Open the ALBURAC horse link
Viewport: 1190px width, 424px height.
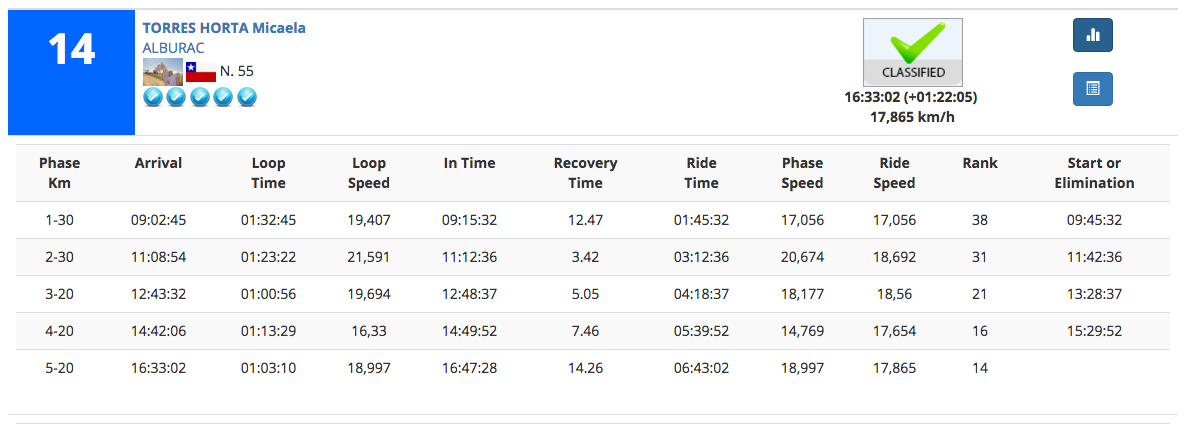click(173, 47)
